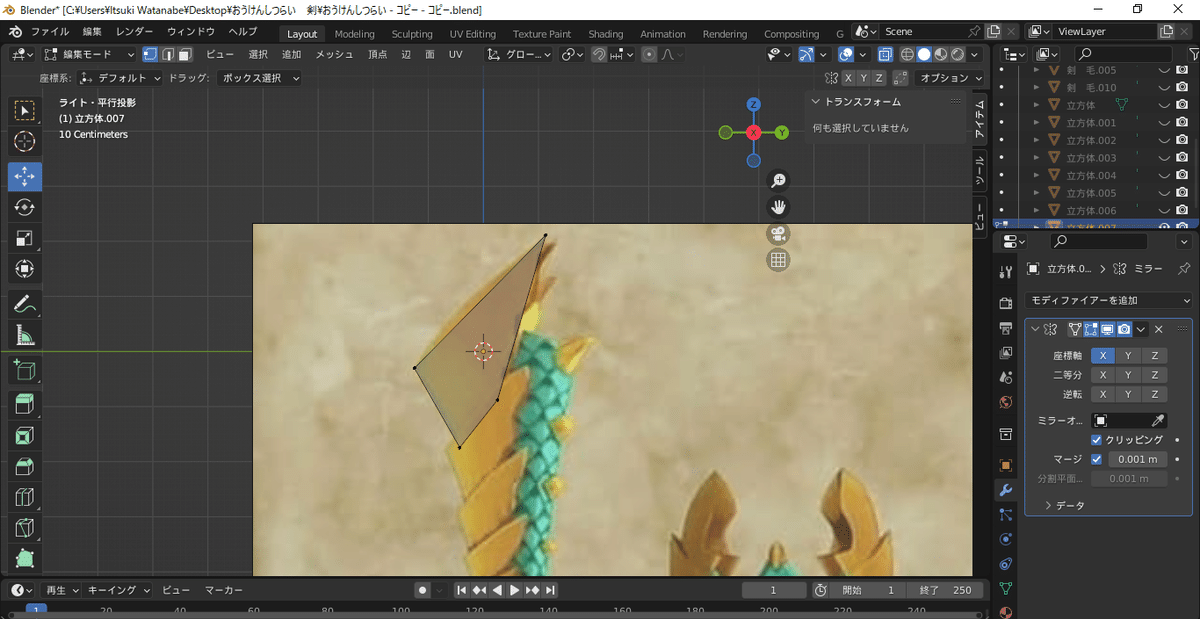The width and height of the screenshot is (1200, 619).
Task: Open the ドラッグ ボックス選択 dropdown
Action: pos(259,78)
